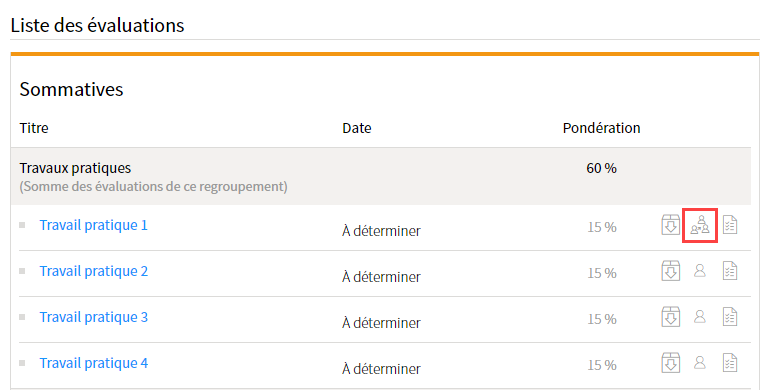Open the checklist document icon for Travail pratique 4
768x390 pixels.
[x=730, y=363]
